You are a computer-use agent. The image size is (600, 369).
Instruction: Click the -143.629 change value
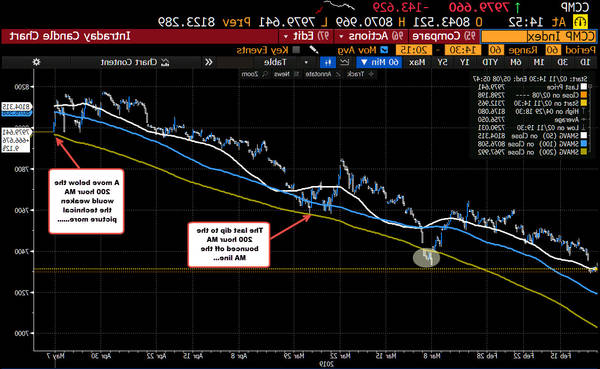tap(401, 7)
